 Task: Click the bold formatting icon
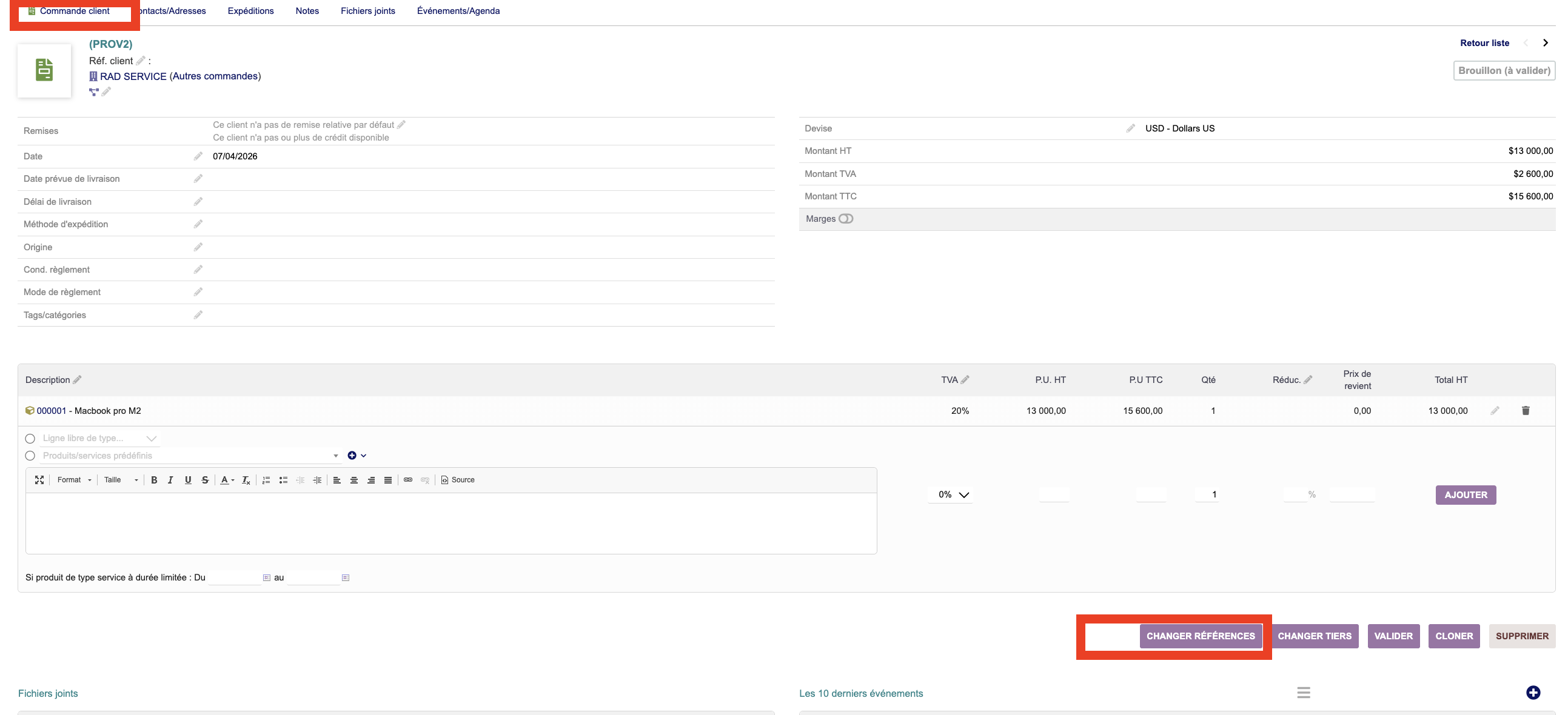pos(154,480)
